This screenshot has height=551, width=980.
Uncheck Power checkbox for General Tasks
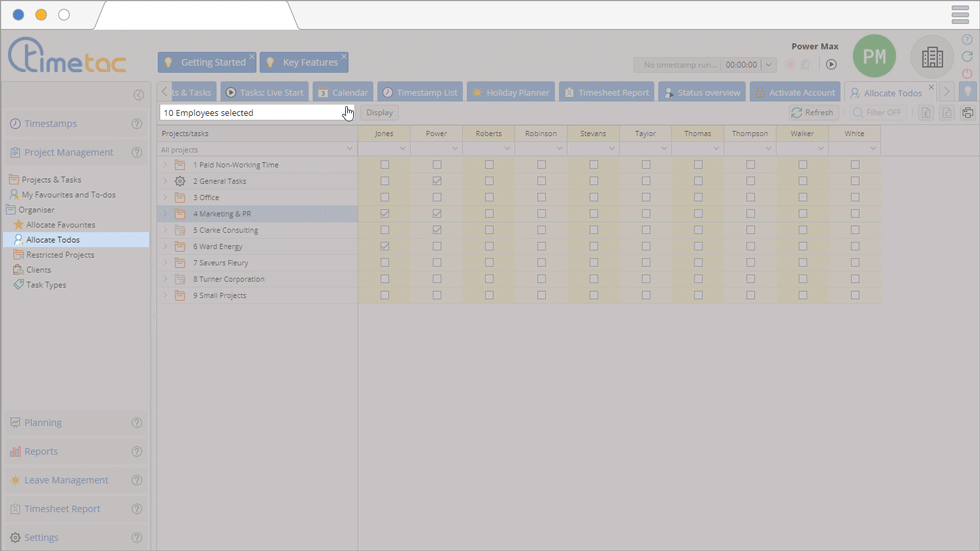(x=437, y=181)
